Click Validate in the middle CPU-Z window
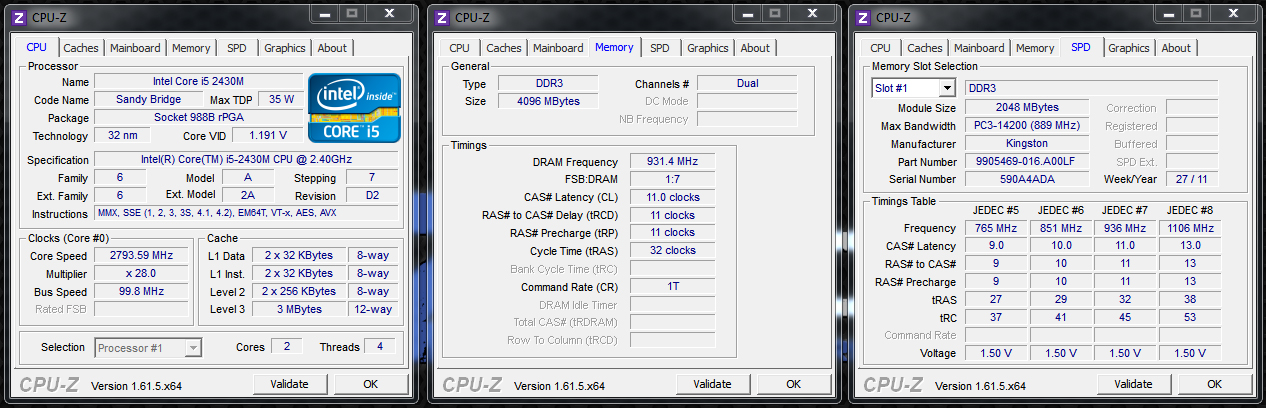 (x=713, y=384)
